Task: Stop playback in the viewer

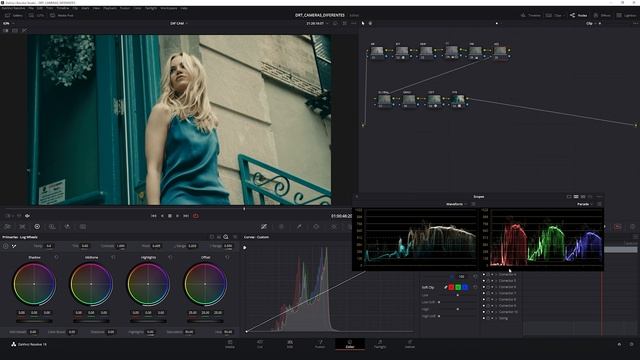Action: coord(170,216)
